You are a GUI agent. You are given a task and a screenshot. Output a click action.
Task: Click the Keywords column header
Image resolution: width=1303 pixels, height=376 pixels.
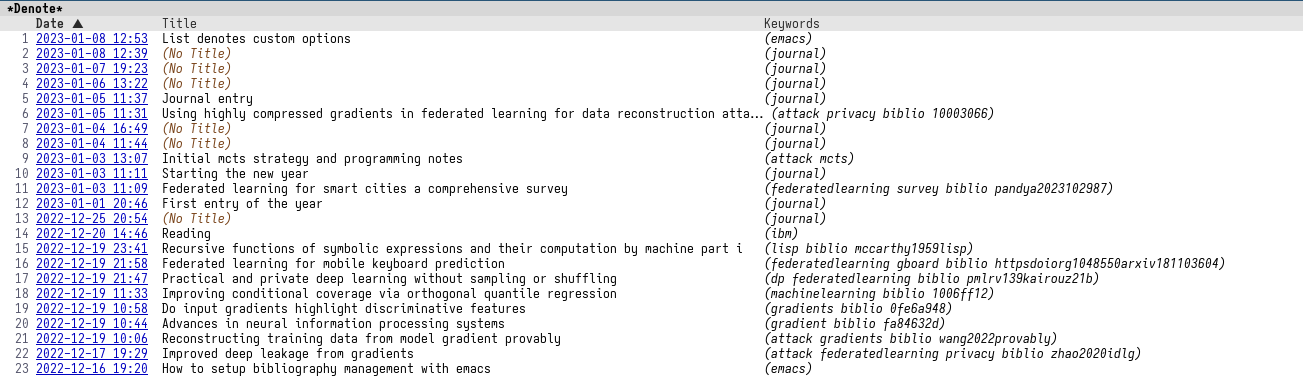(791, 23)
